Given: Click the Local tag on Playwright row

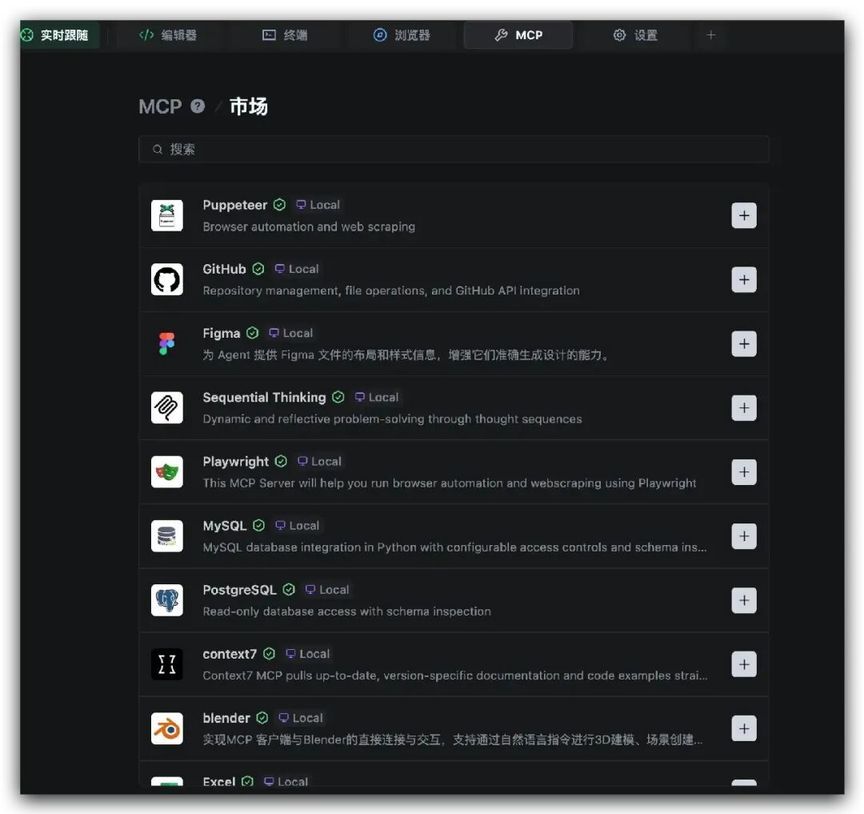Looking at the screenshot, I should coord(320,461).
